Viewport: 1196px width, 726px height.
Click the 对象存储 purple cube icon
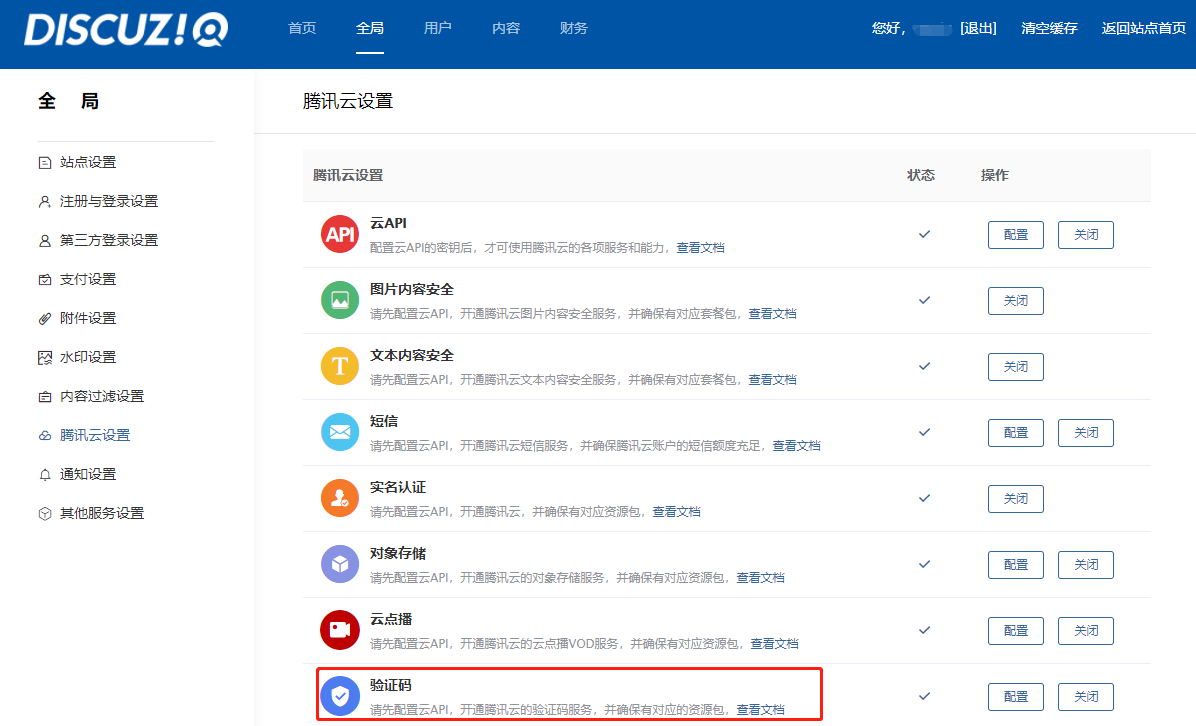coord(340,564)
